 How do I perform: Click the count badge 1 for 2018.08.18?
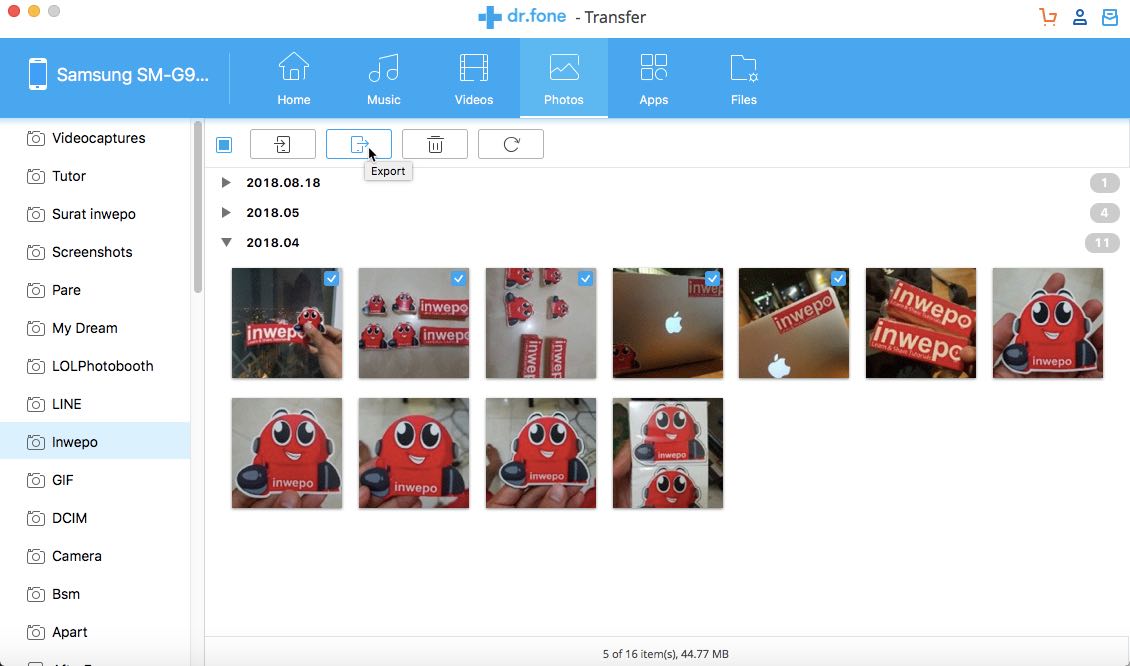tap(1104, 182)
